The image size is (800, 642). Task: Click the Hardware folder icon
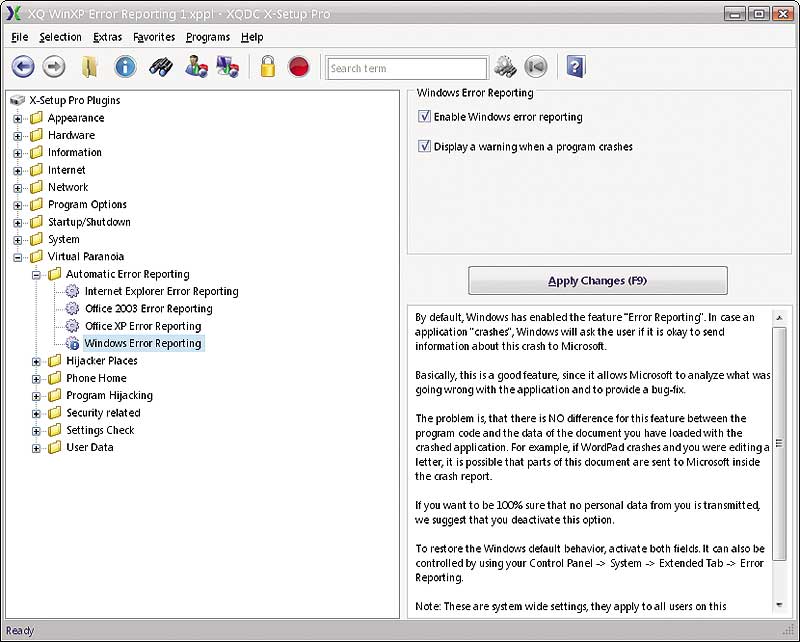(x=36, y=135)
